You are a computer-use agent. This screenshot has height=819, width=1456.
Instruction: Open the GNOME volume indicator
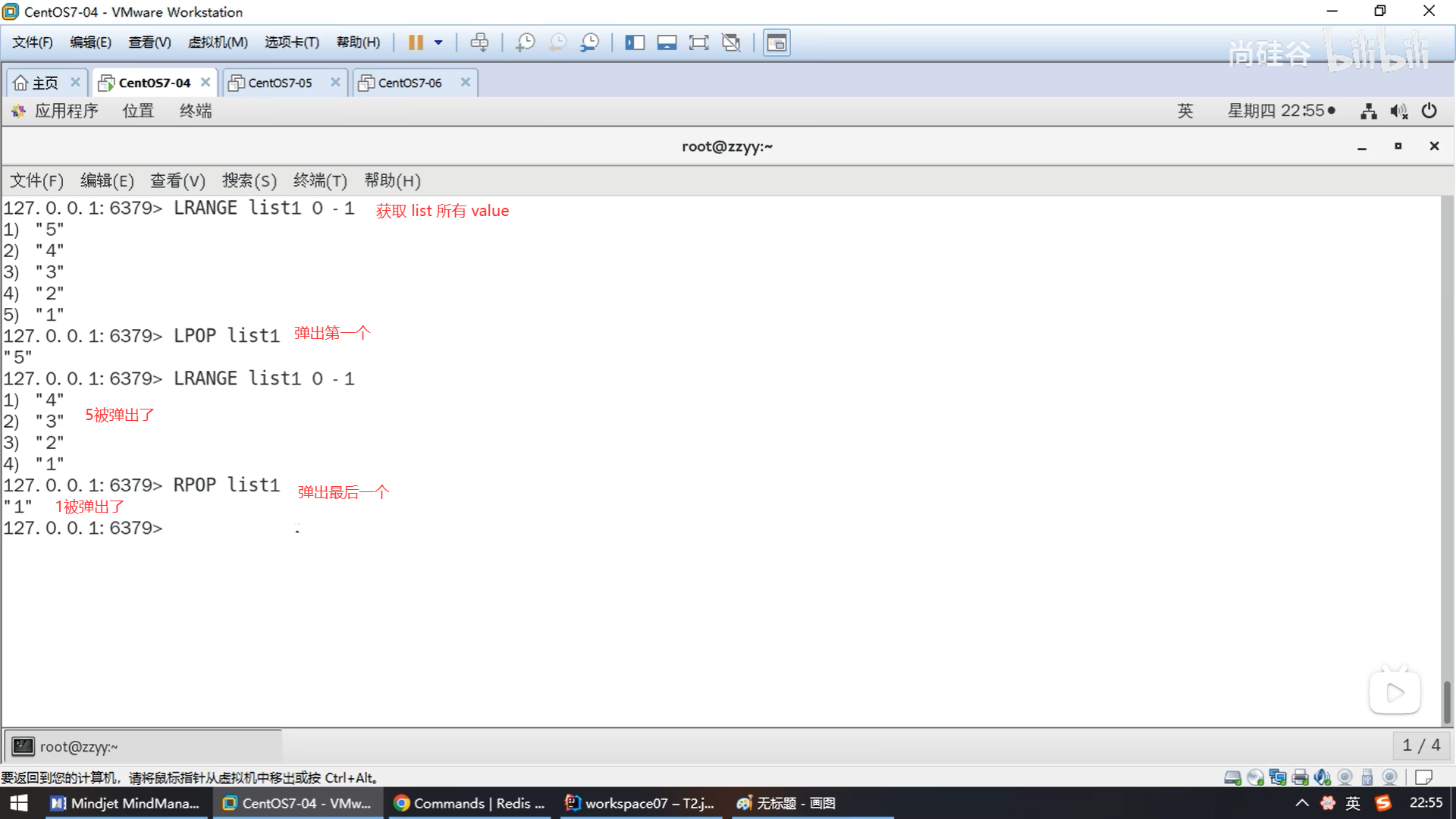click(x=1398, y=111)
